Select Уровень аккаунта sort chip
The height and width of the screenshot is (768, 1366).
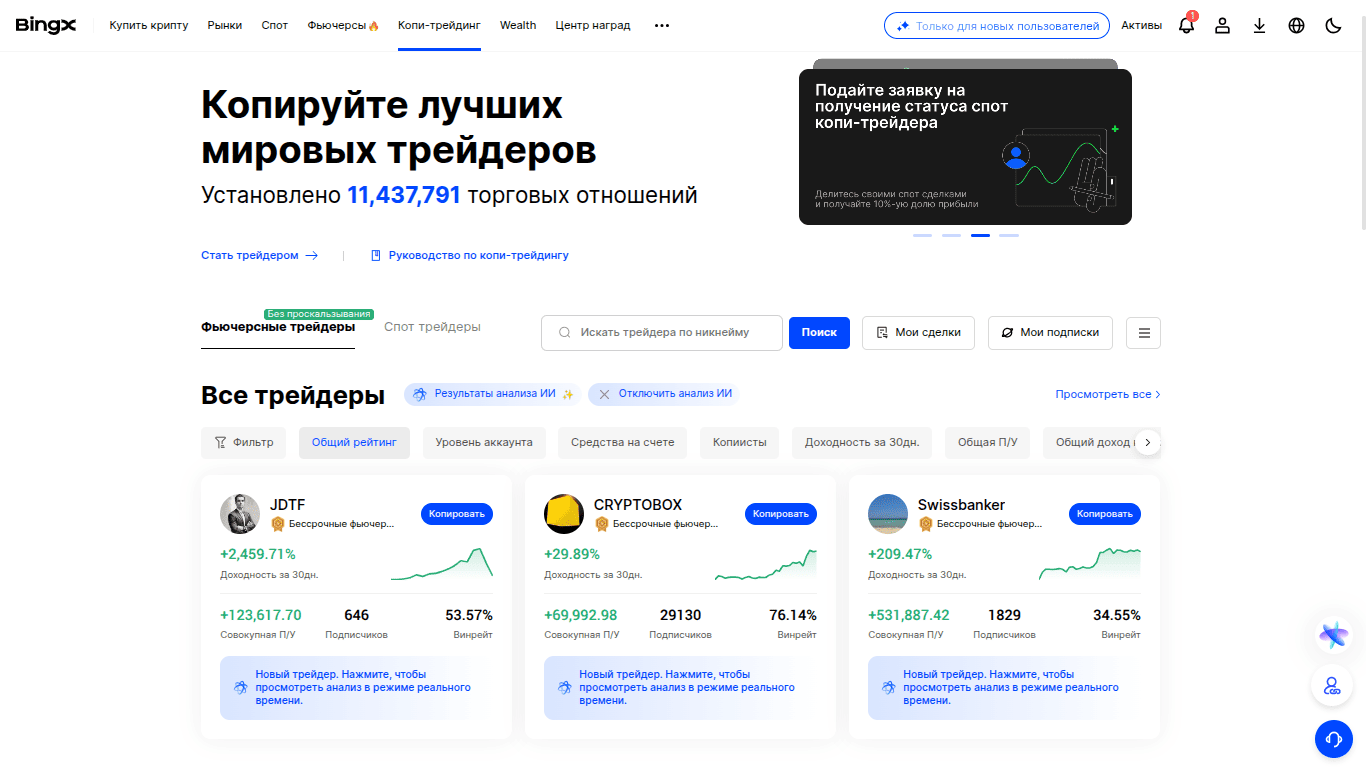484,442
